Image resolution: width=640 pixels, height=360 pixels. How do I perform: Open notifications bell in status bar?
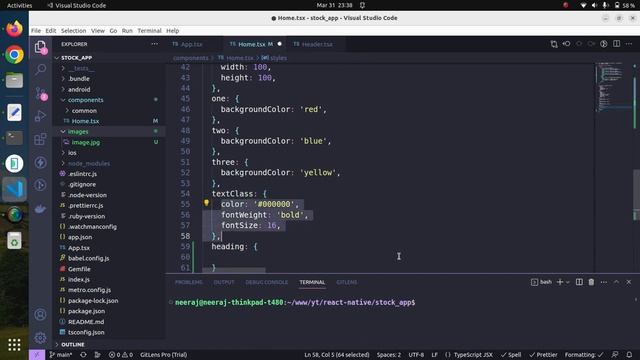tap(629, 355)
